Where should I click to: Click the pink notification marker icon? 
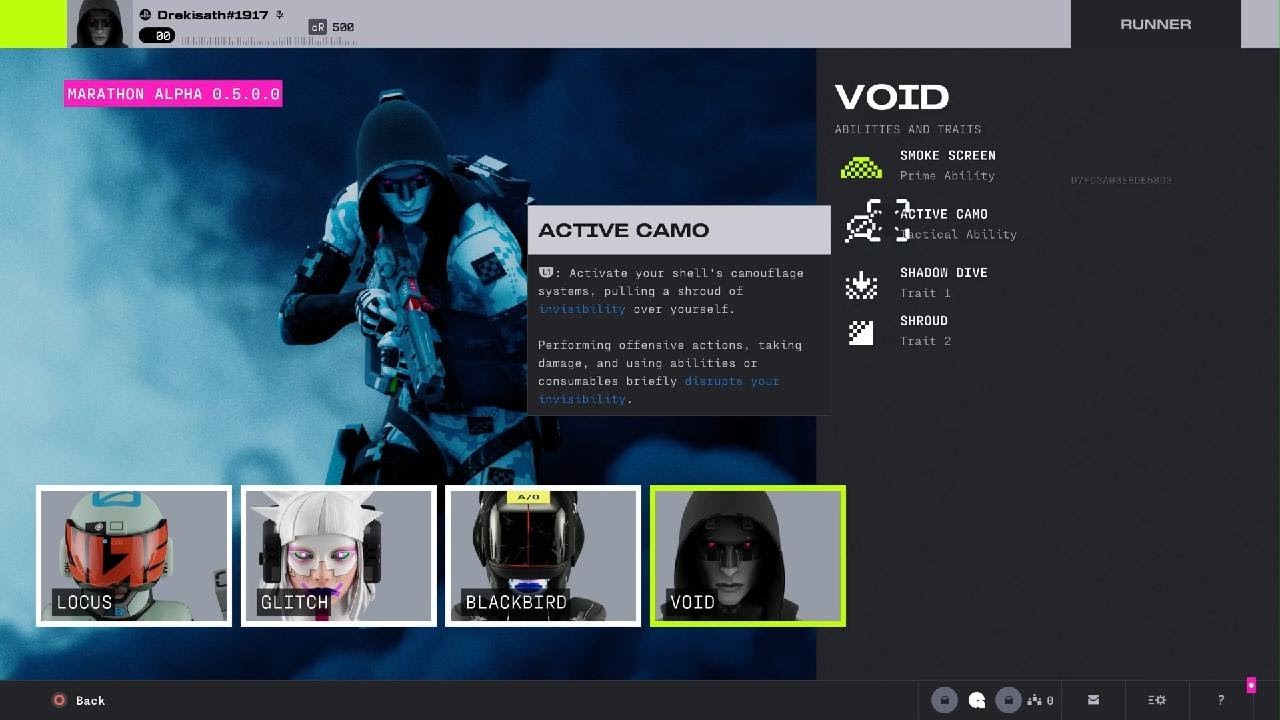pyautogui.click(x=1250, y=685)
